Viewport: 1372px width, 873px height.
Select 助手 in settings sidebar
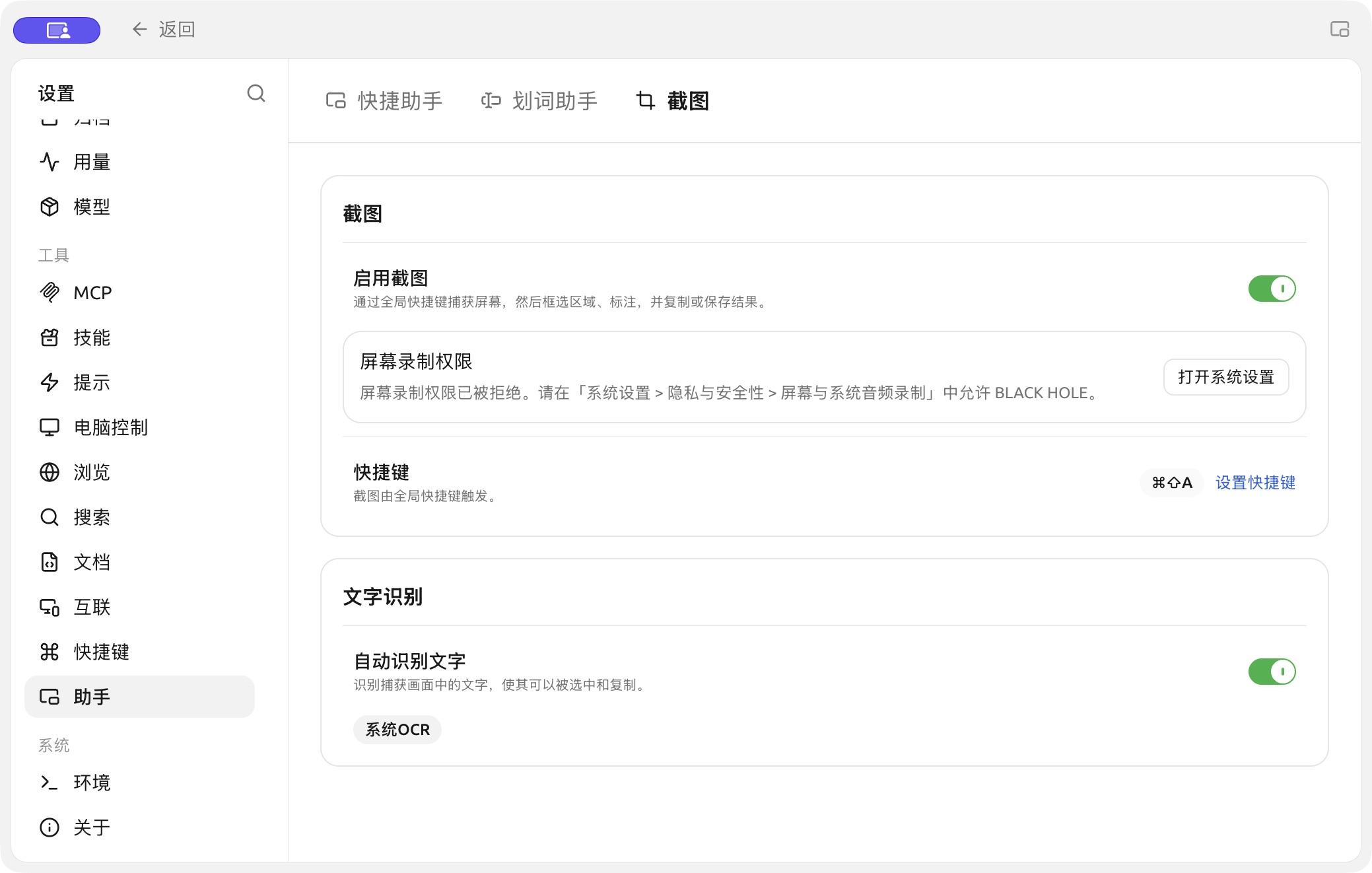click(x=139, y=697)
